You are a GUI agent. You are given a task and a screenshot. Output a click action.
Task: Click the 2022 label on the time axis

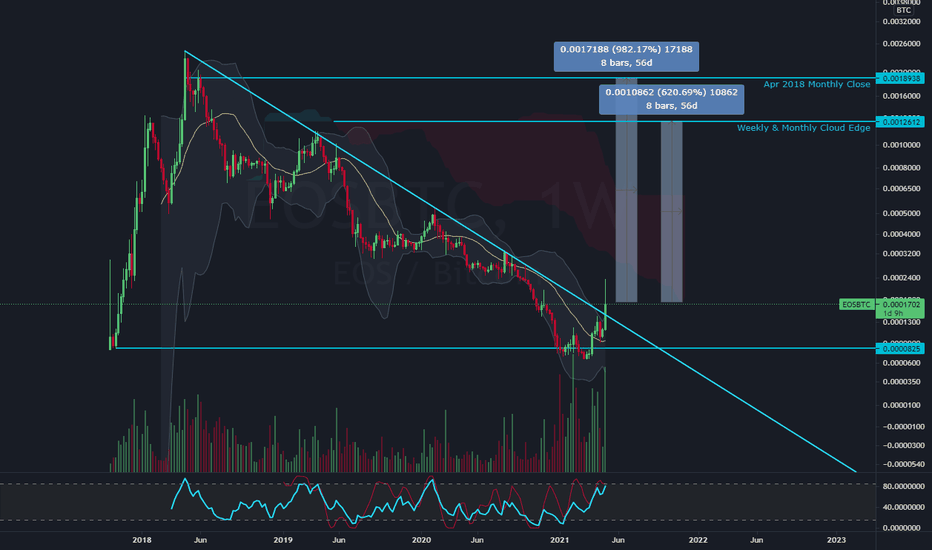click(698, 540)
